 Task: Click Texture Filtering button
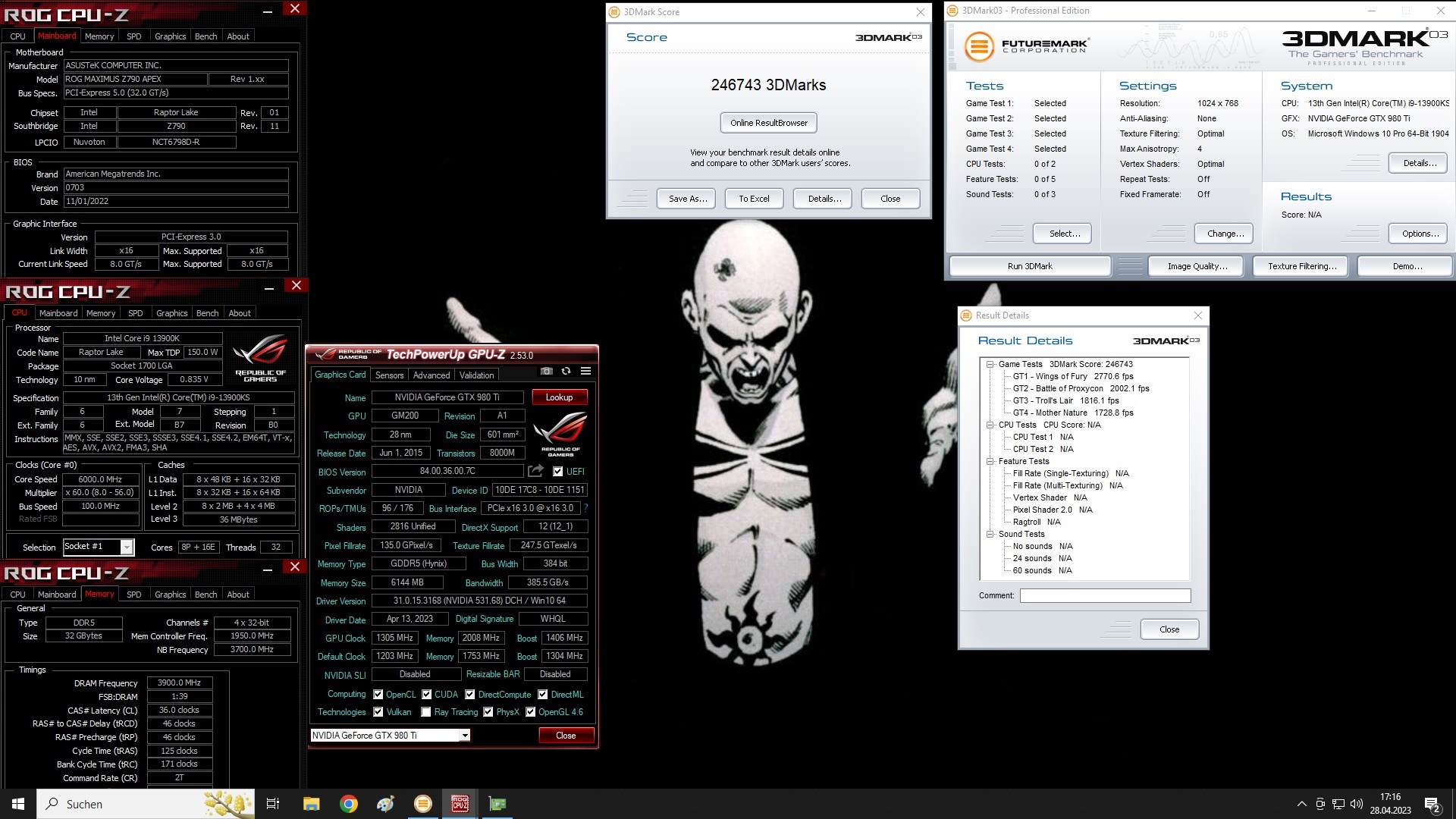(x=1301, y=266)
